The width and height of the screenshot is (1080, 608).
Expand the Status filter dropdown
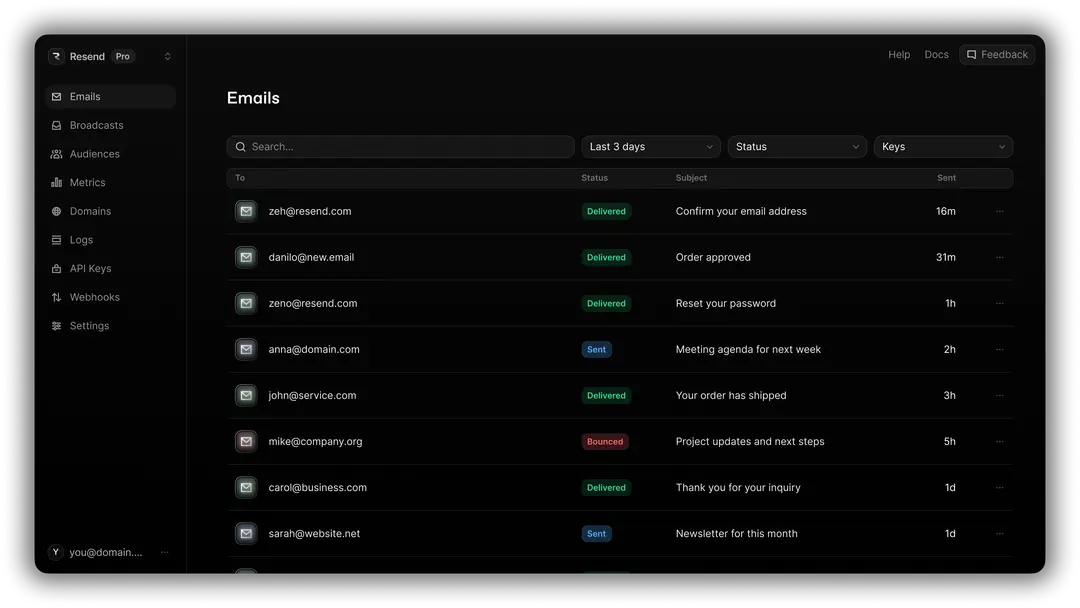(796, 146)
